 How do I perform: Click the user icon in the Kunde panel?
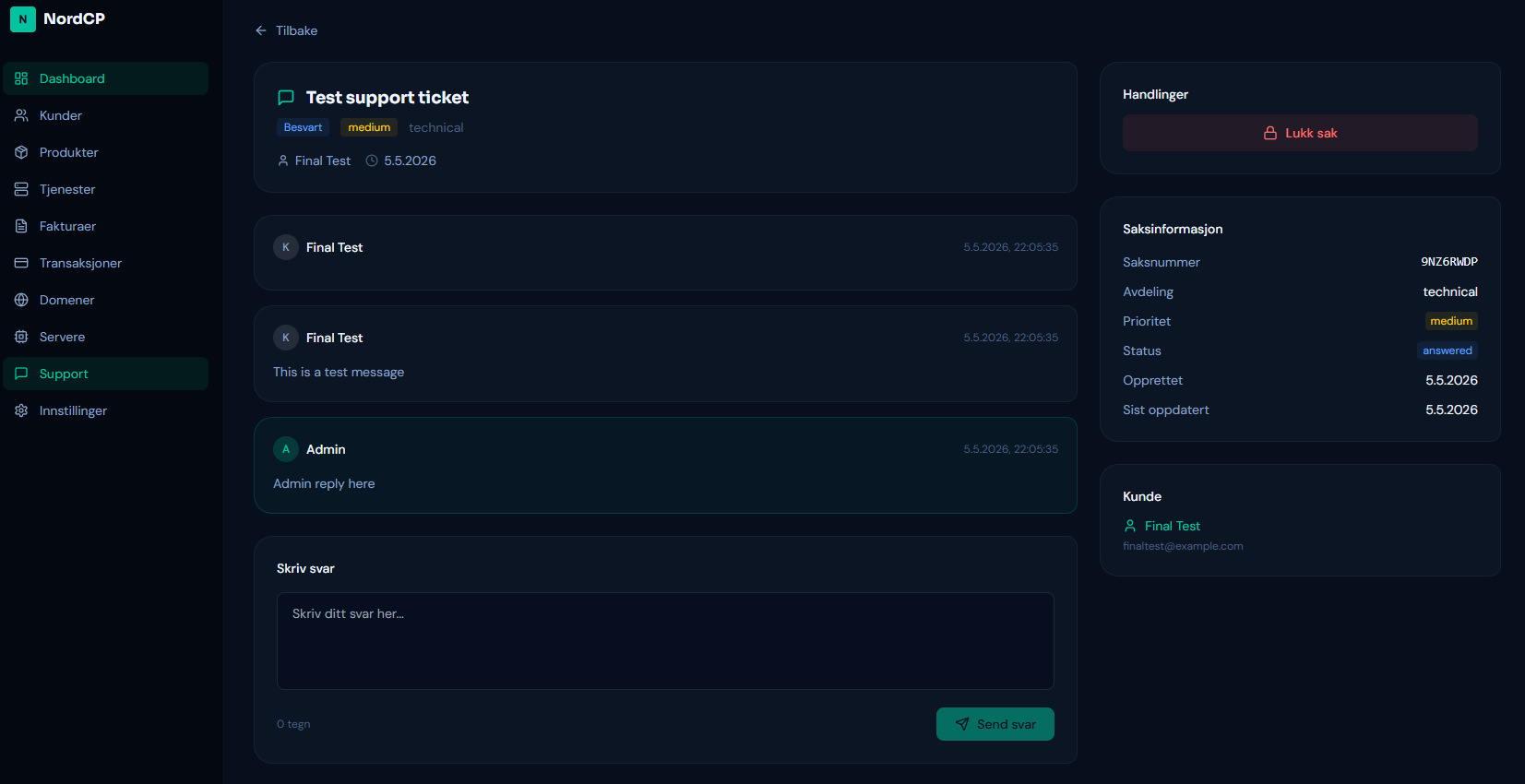pyautogui.click(x=1130, y=526)
